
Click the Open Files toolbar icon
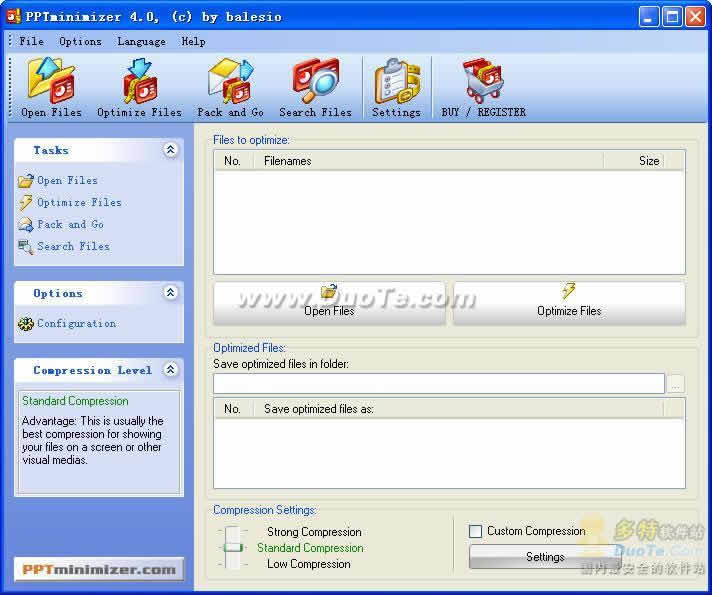click(x=51, y=80)
